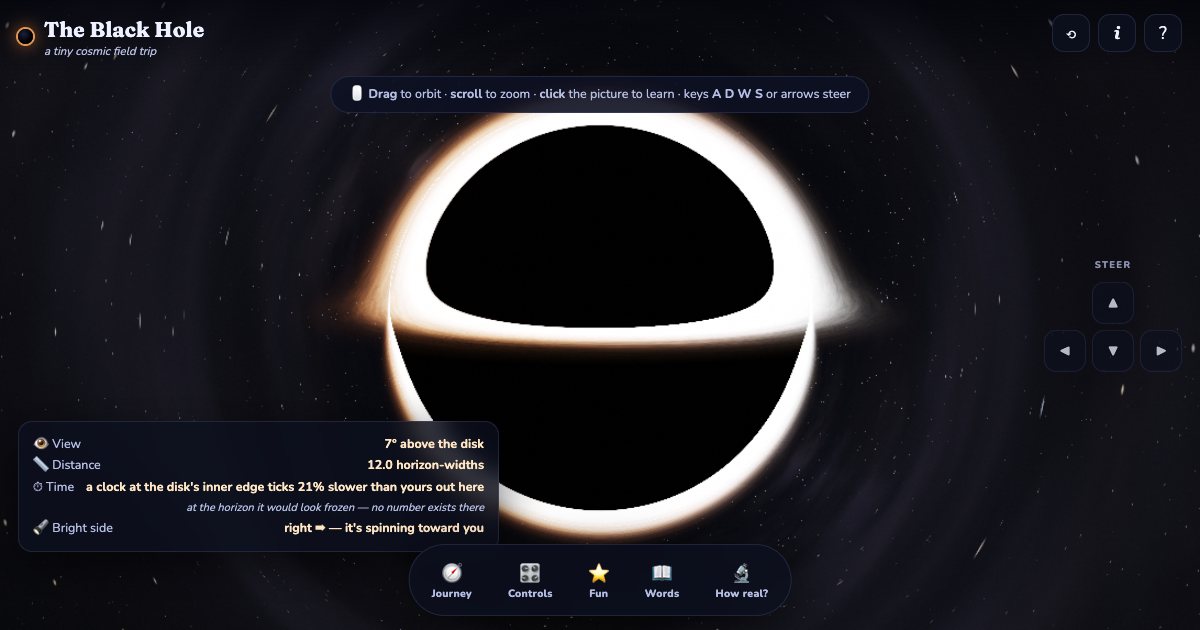The width and height of the screenshot is (1200, 630).
Task: Click the black hole picture to learn
Action: point(600,317)
